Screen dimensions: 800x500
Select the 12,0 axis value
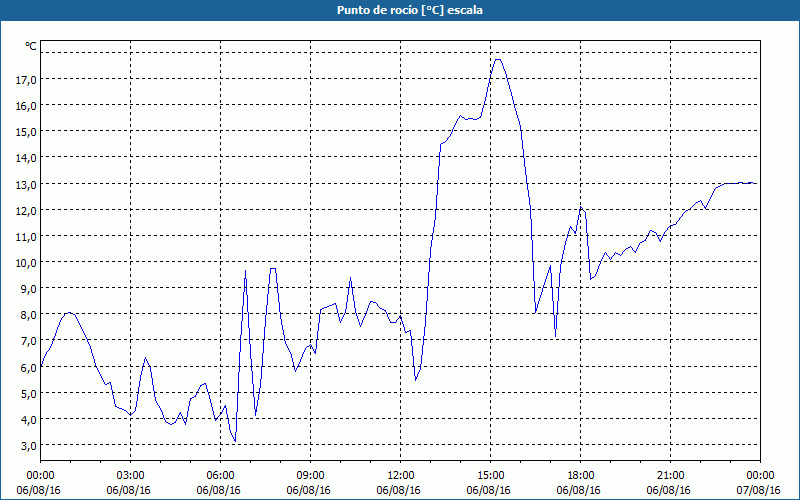(26, 211)
